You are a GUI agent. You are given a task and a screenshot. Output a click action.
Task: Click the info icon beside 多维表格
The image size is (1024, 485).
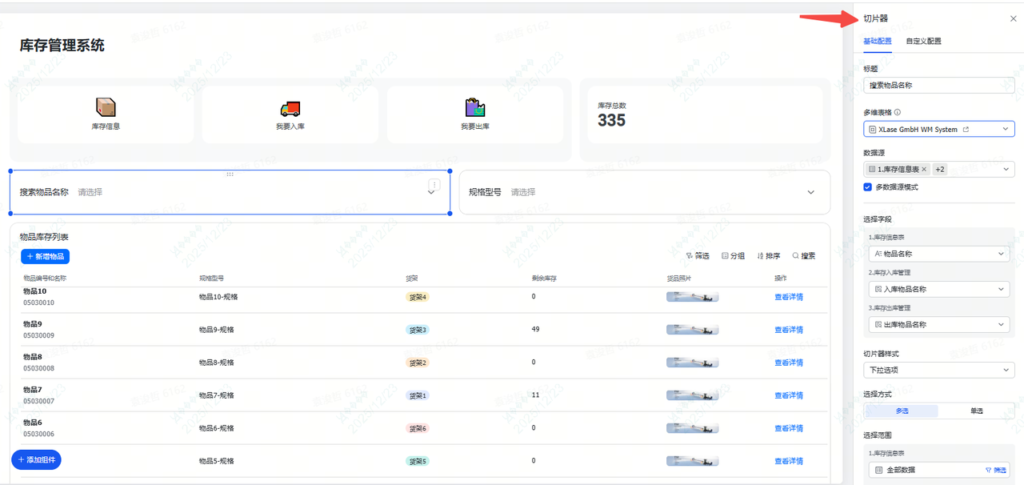click(x=897, y=112)
